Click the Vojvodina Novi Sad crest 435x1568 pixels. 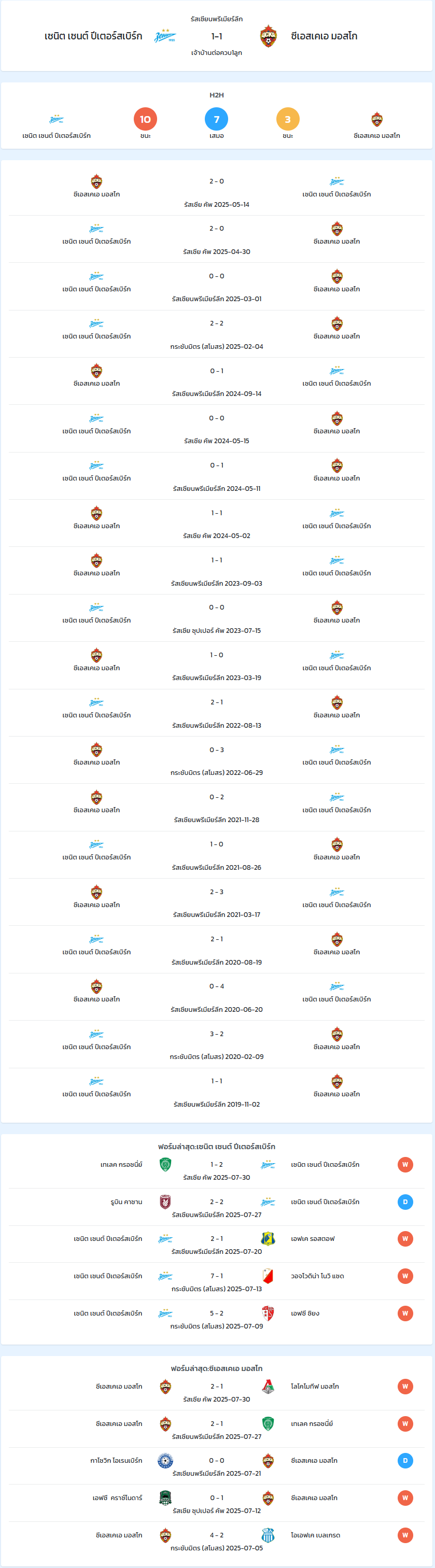268,1275
